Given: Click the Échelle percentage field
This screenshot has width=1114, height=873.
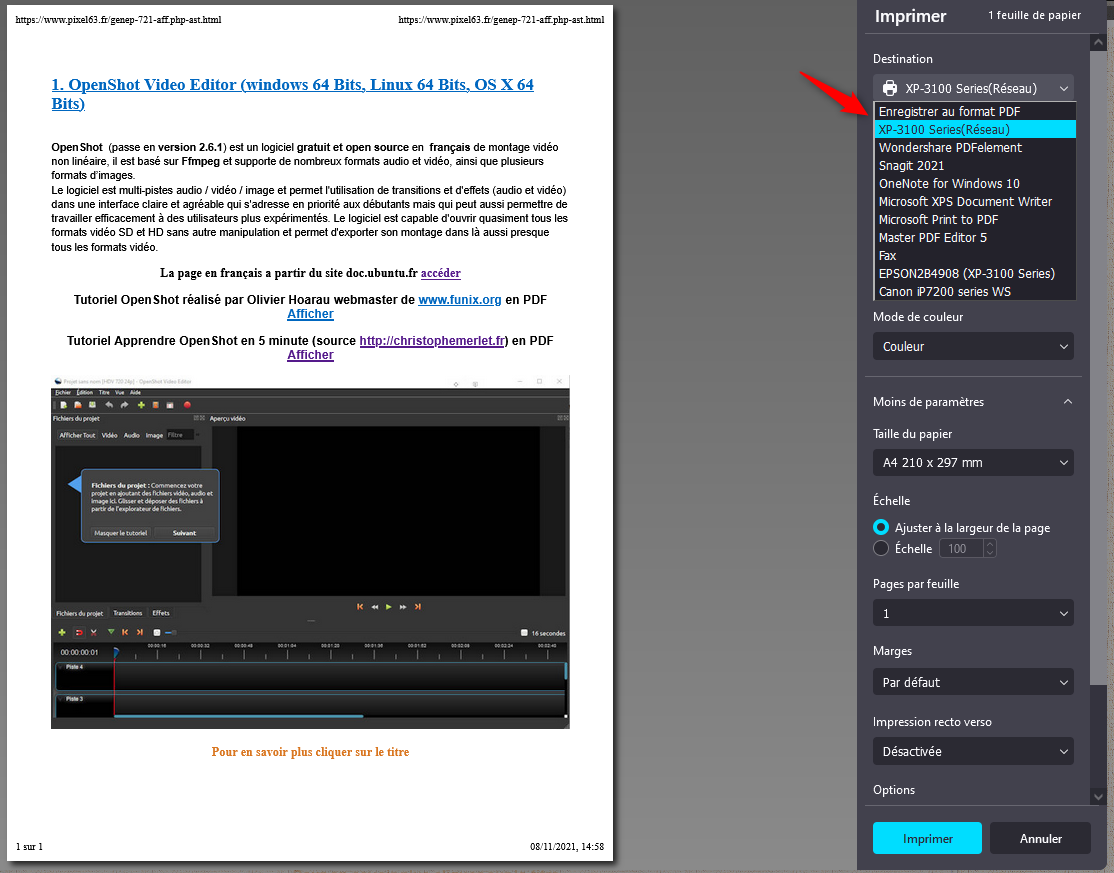Looking at the screenshot, I should pyautogui.click(x=961, y=548).
